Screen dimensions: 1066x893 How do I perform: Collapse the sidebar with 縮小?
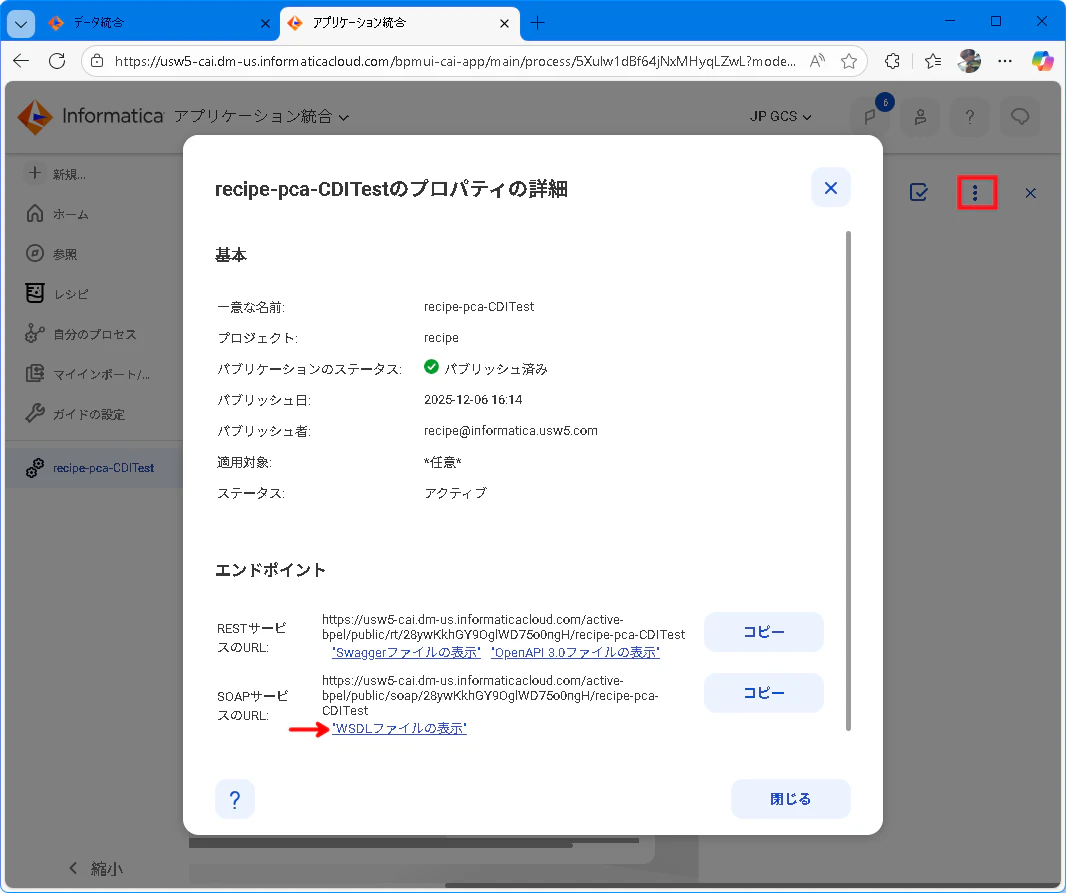point(96,869)
